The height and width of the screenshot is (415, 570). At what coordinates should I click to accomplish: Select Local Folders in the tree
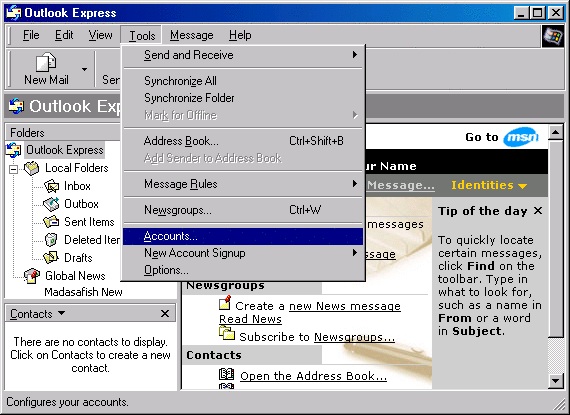76,168
